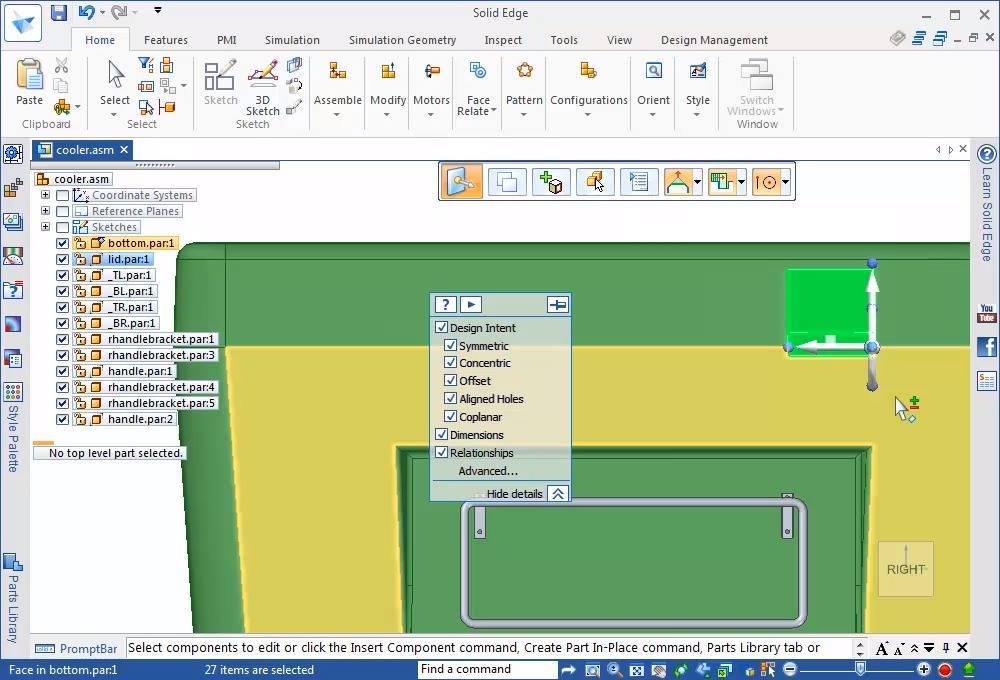The width and height of the screenshot is (1000, 680).
Task: Click the Learn Solid Edge help icon
Action: (987, 154)
